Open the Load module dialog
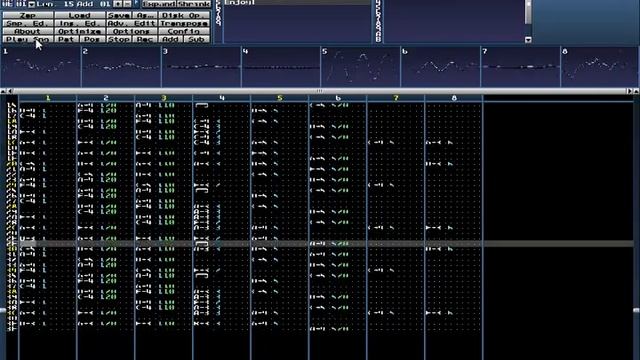The width and height of the screenshot is (640, 360). pyautogui.click(x=80, y=16)
